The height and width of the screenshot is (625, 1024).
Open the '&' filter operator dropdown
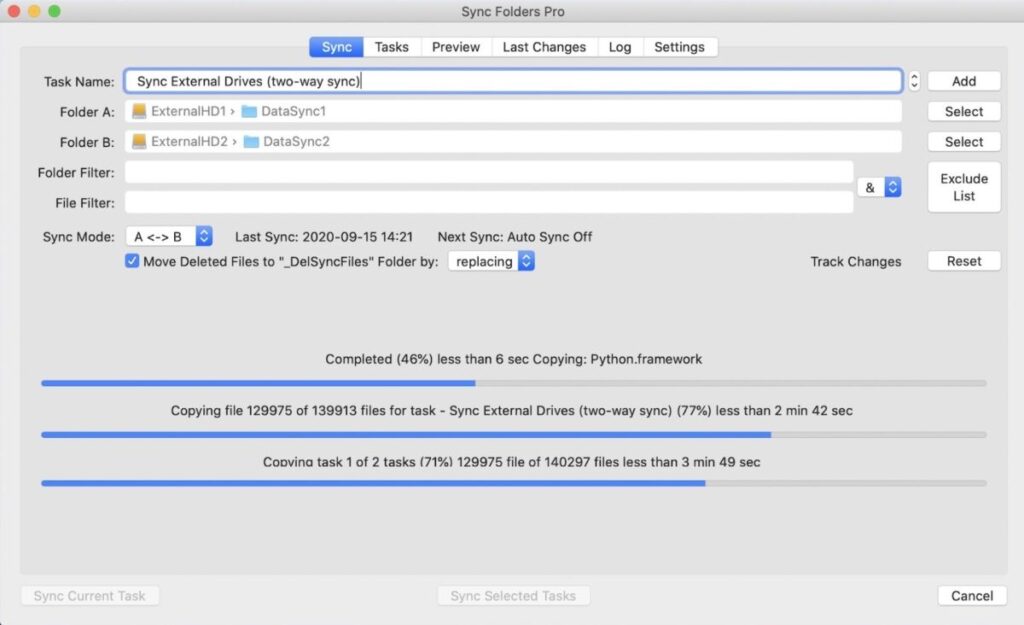[879, 187]
